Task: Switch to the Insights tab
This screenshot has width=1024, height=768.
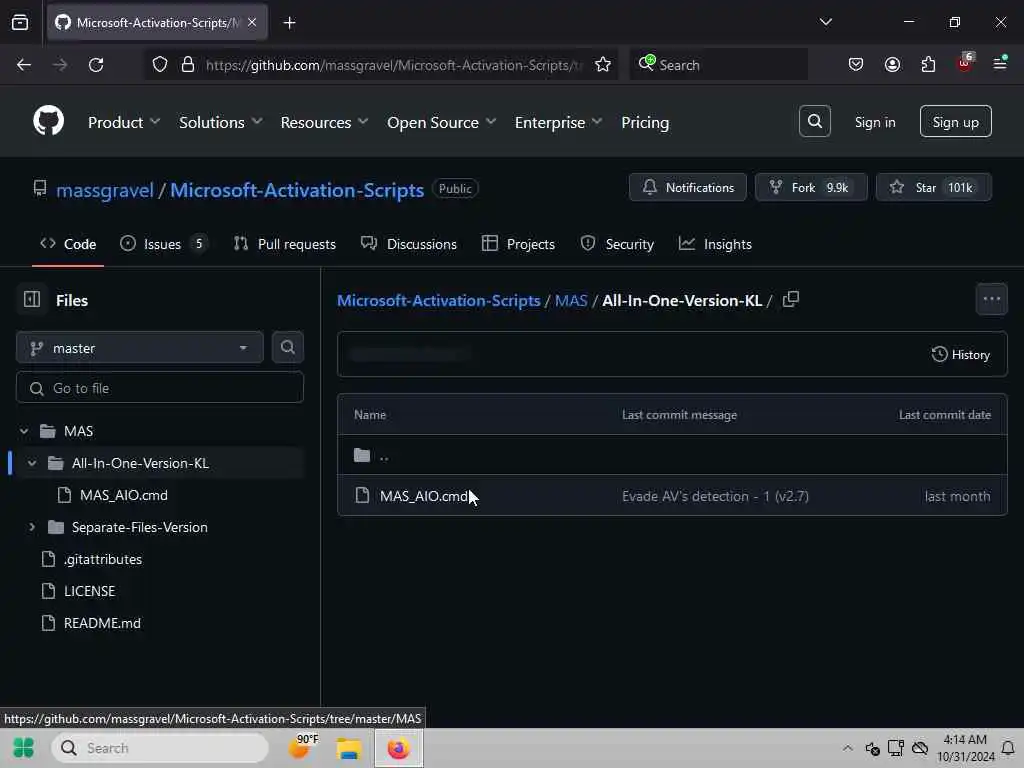Action: (715, 244)
